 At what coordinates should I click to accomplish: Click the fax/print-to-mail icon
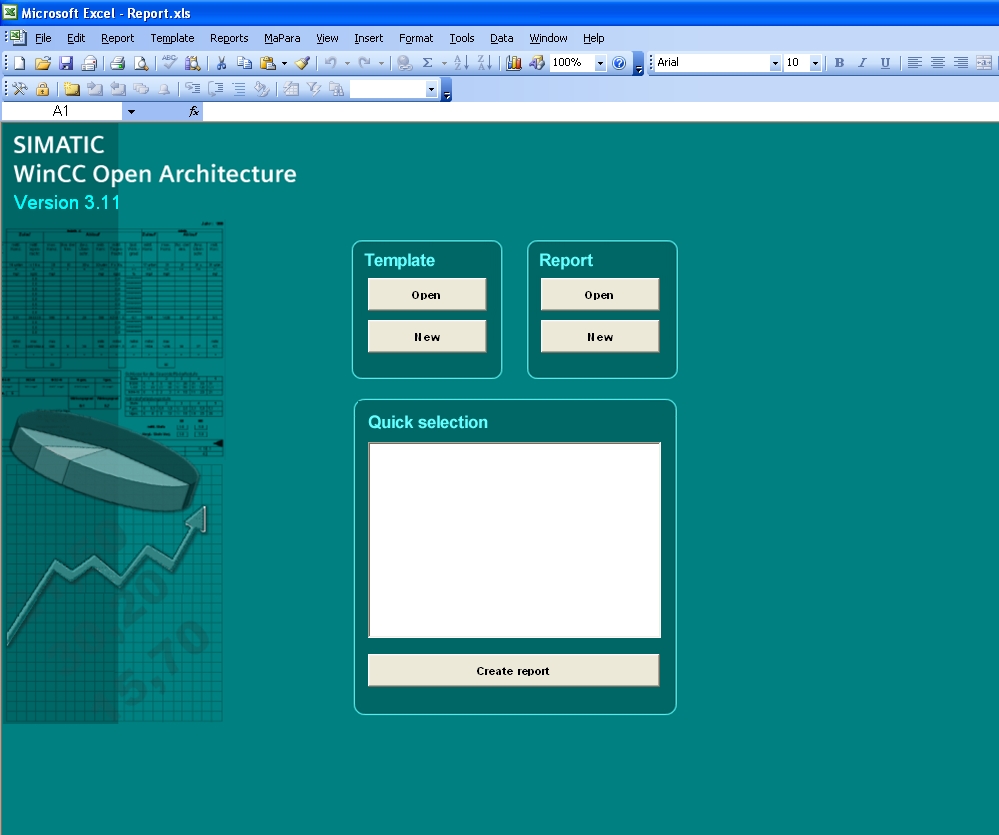pyautogui.click(x=89, y=62)
